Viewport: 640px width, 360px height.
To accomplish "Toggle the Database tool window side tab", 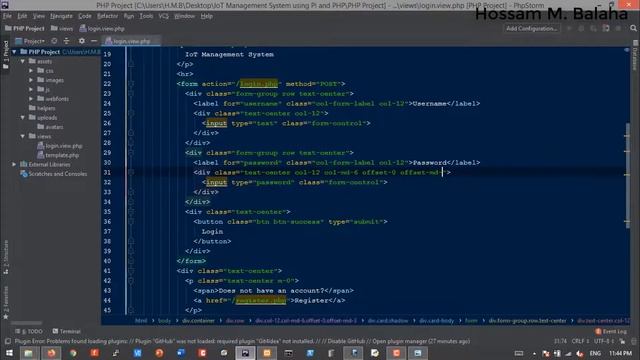I will pos(635,55).
